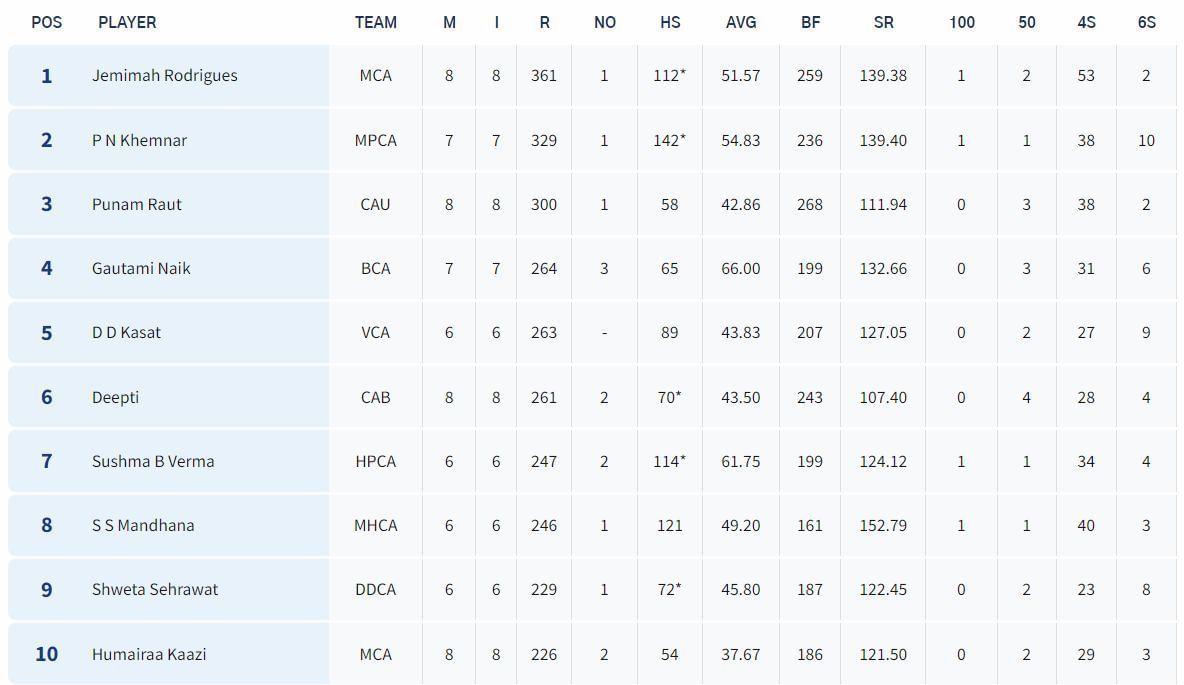Open Jemimah Rodrigues player profile
1184x685 pixels.
[x=165, y=75]
